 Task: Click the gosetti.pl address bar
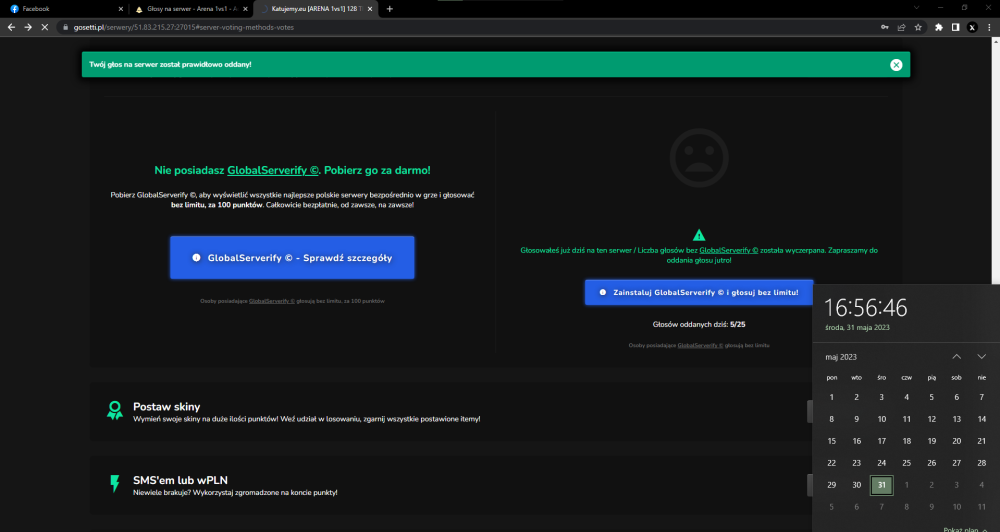469,27
